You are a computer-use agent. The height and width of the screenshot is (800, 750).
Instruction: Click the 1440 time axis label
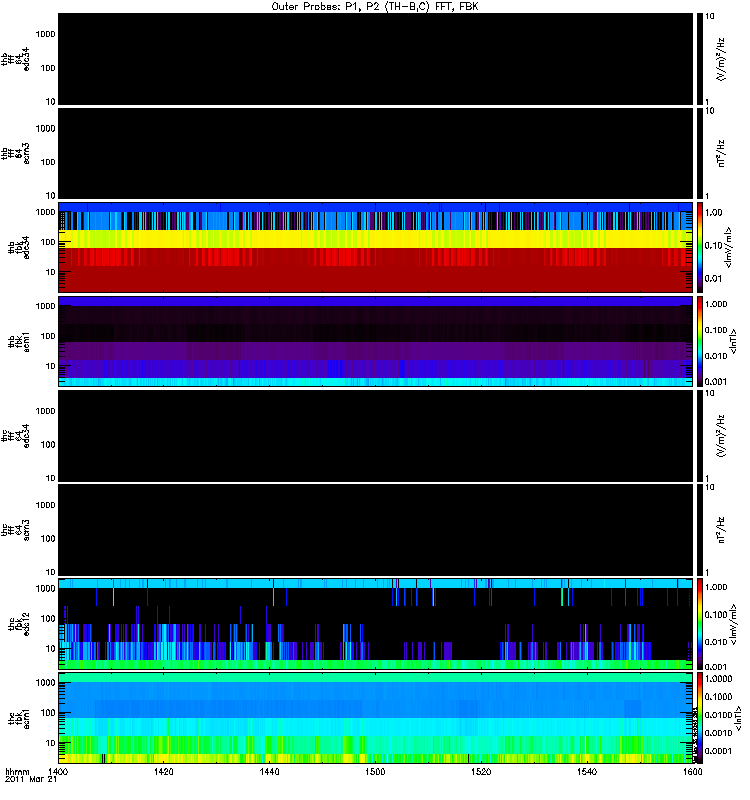(x=269, y=771)
